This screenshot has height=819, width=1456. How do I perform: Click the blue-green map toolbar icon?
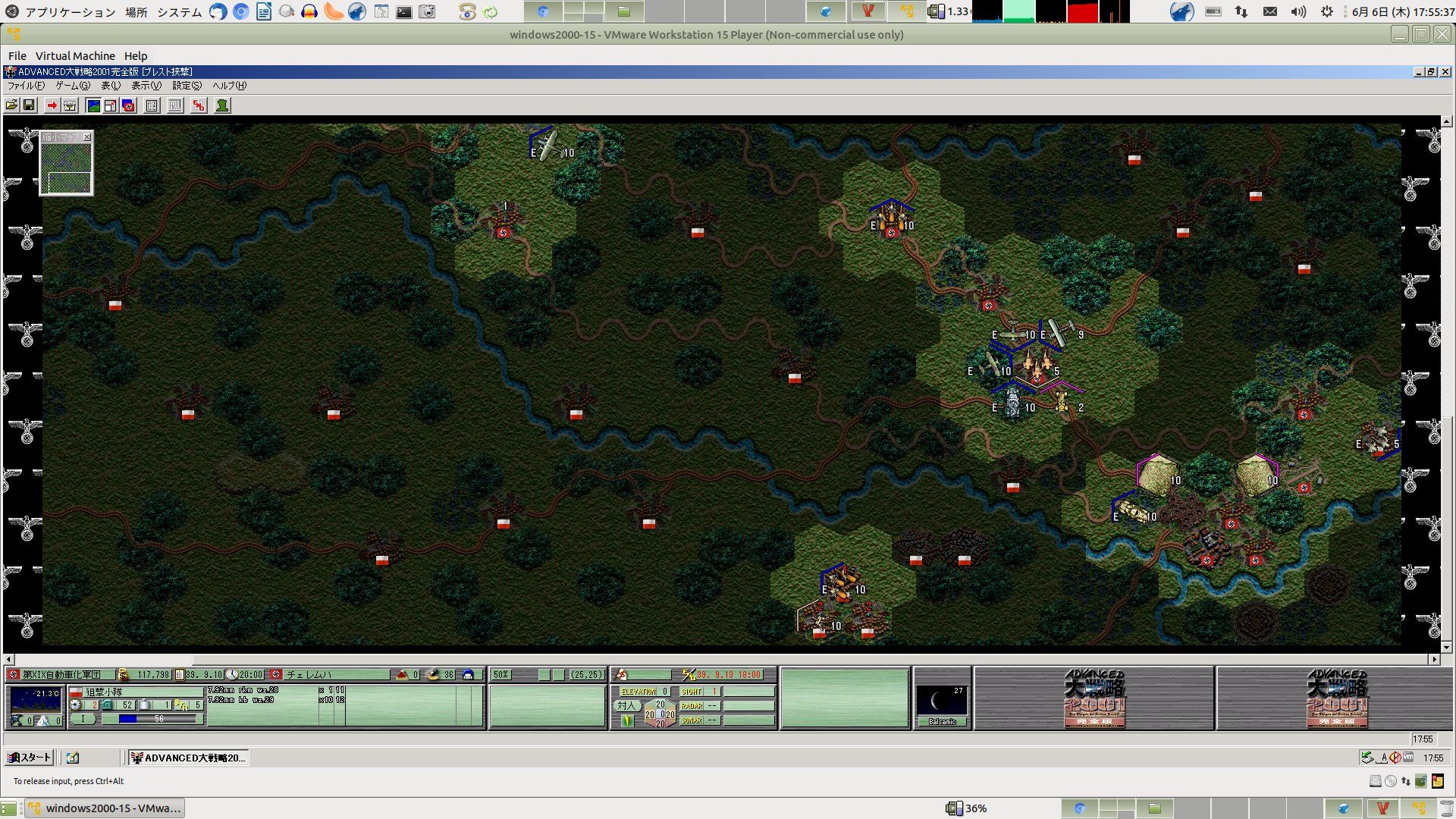(93, 105)
